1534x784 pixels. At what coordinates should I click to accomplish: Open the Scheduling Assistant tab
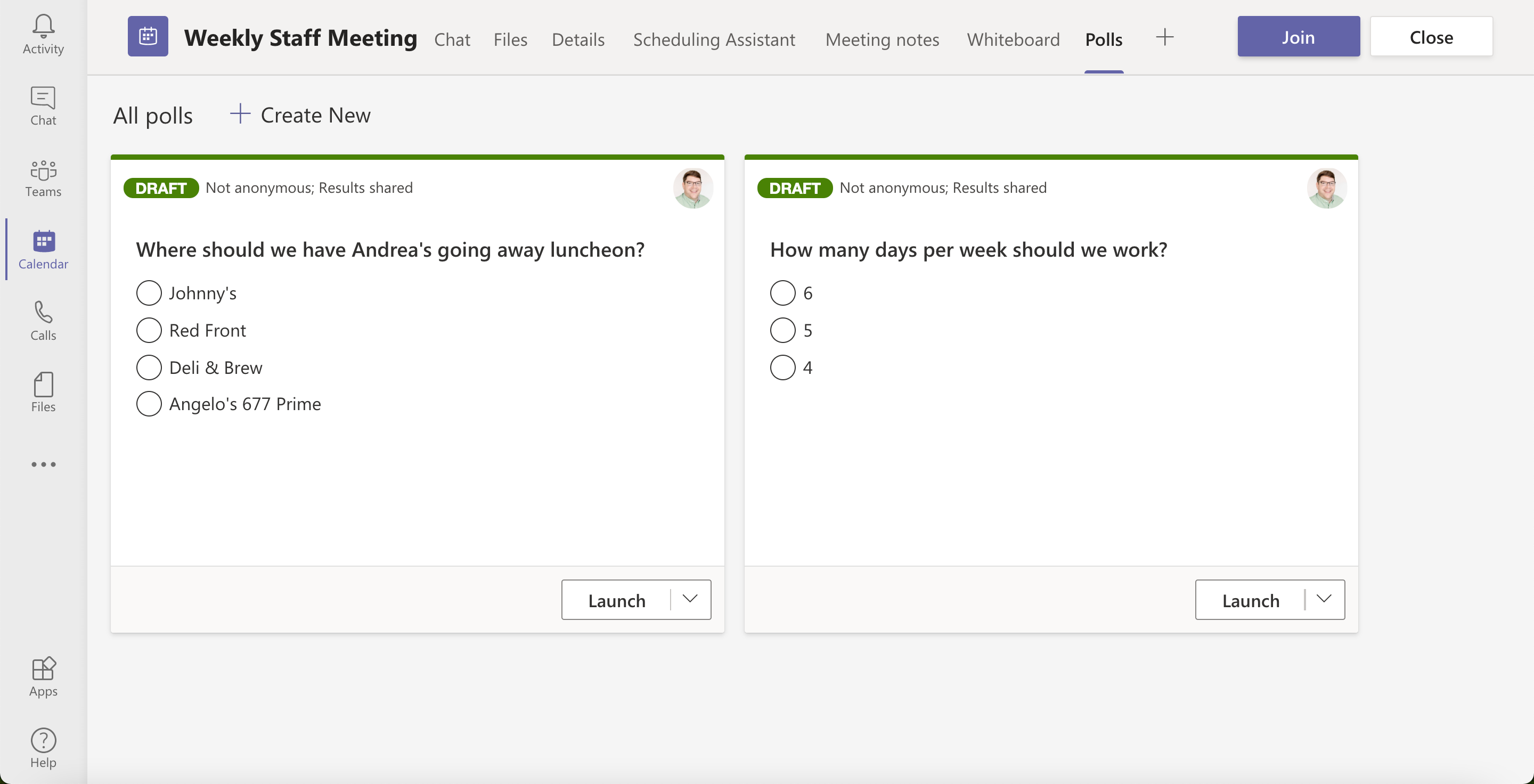coord(714,39)
